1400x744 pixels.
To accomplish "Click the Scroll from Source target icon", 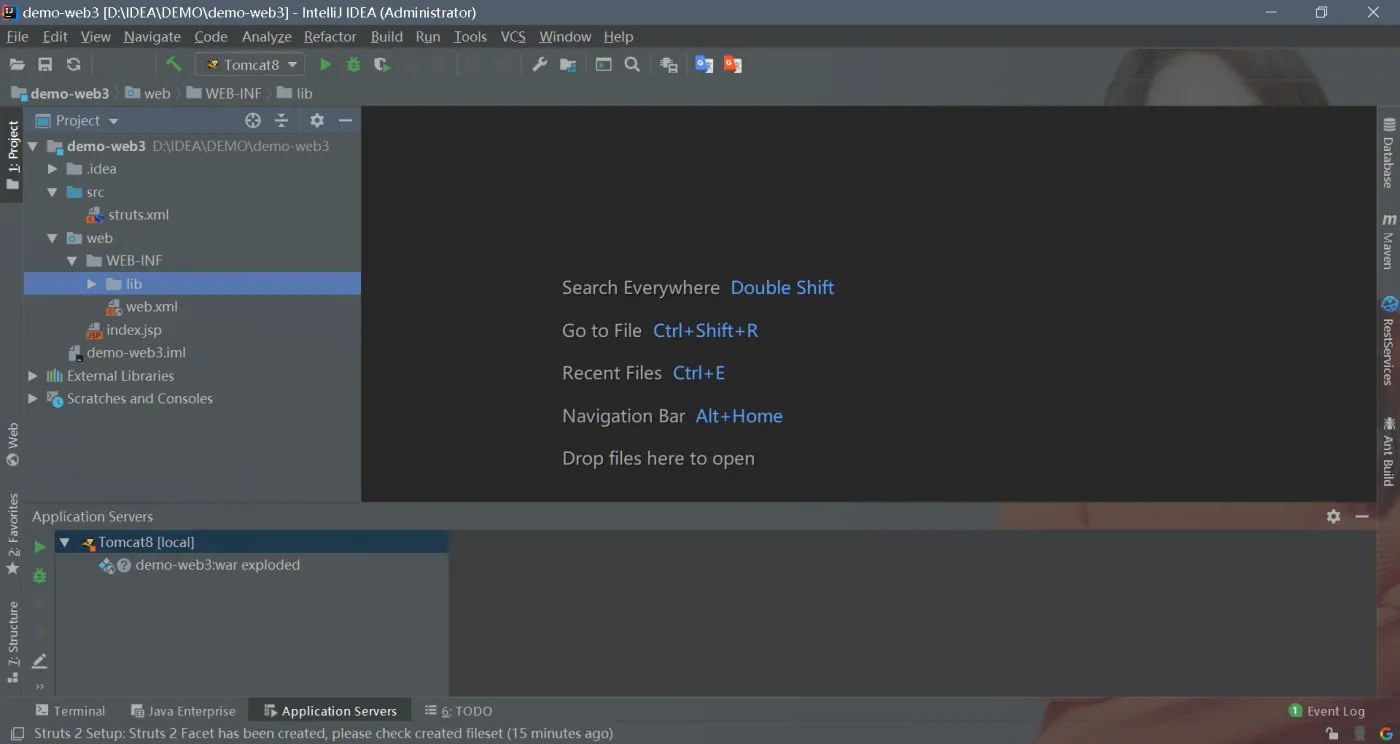I will click(253, 120).
